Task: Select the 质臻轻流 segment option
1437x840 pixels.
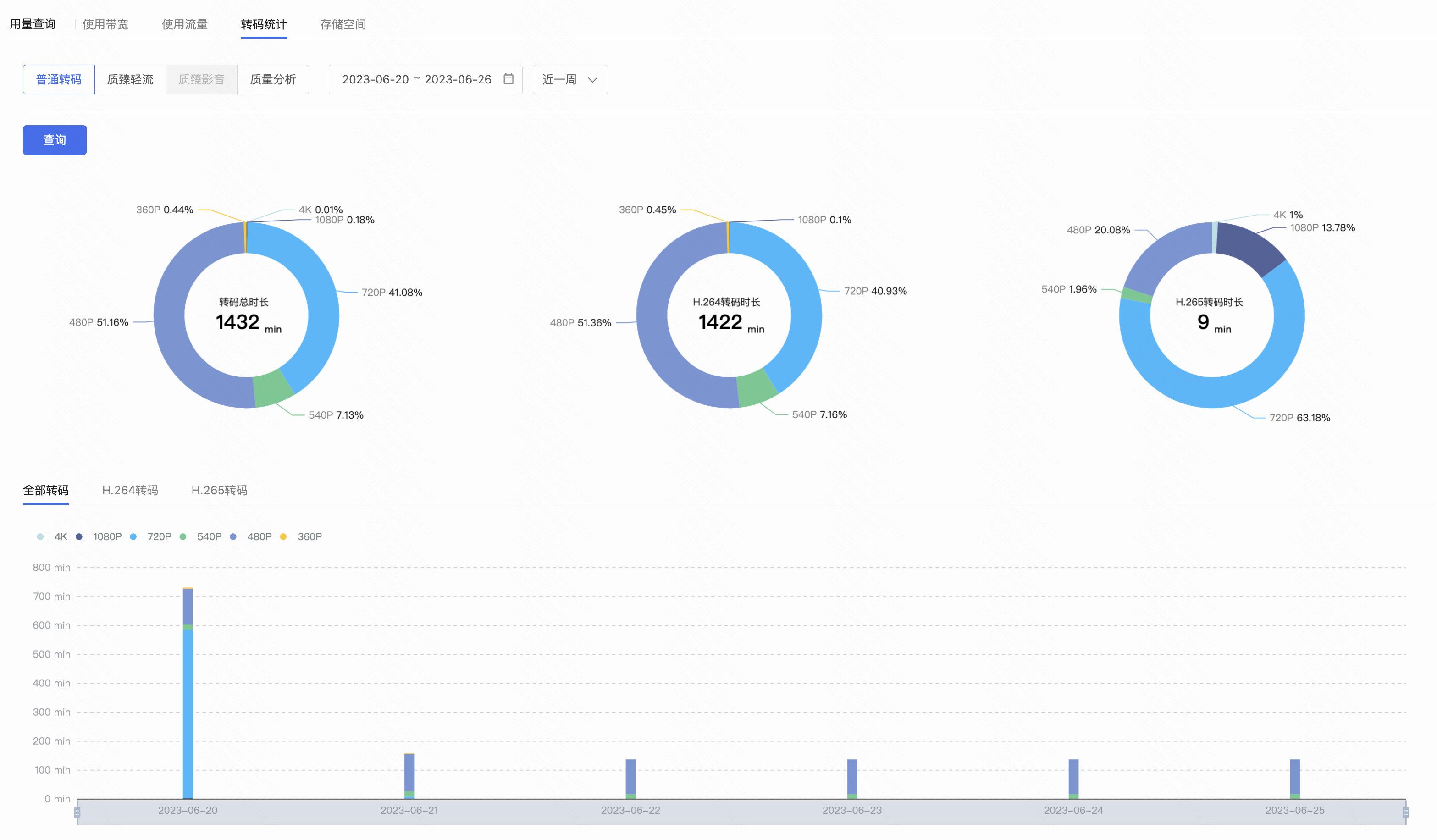Action: click(x=130, y=79)
